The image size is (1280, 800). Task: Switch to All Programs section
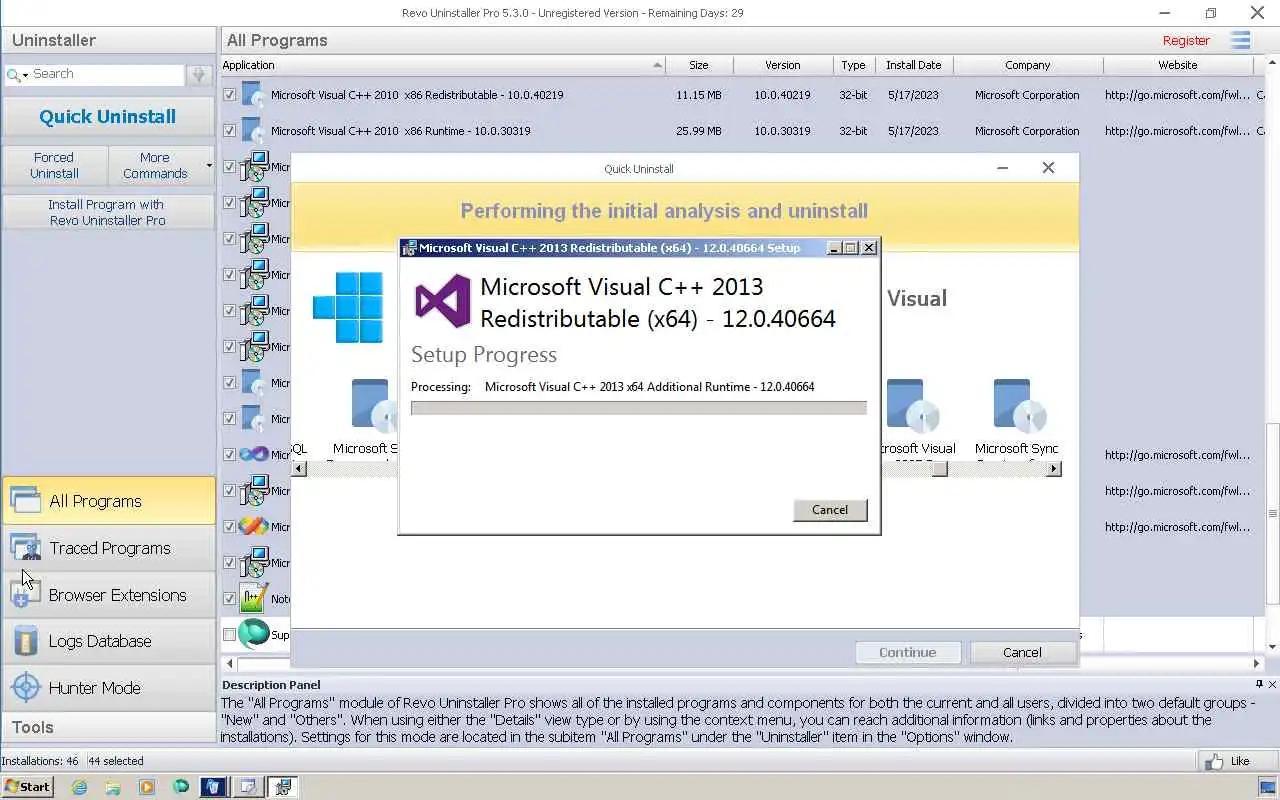tap(108, 501)
